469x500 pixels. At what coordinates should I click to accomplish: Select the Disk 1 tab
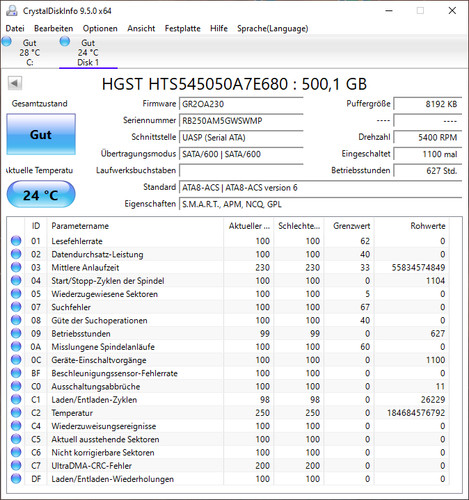[x=88, y=52]
